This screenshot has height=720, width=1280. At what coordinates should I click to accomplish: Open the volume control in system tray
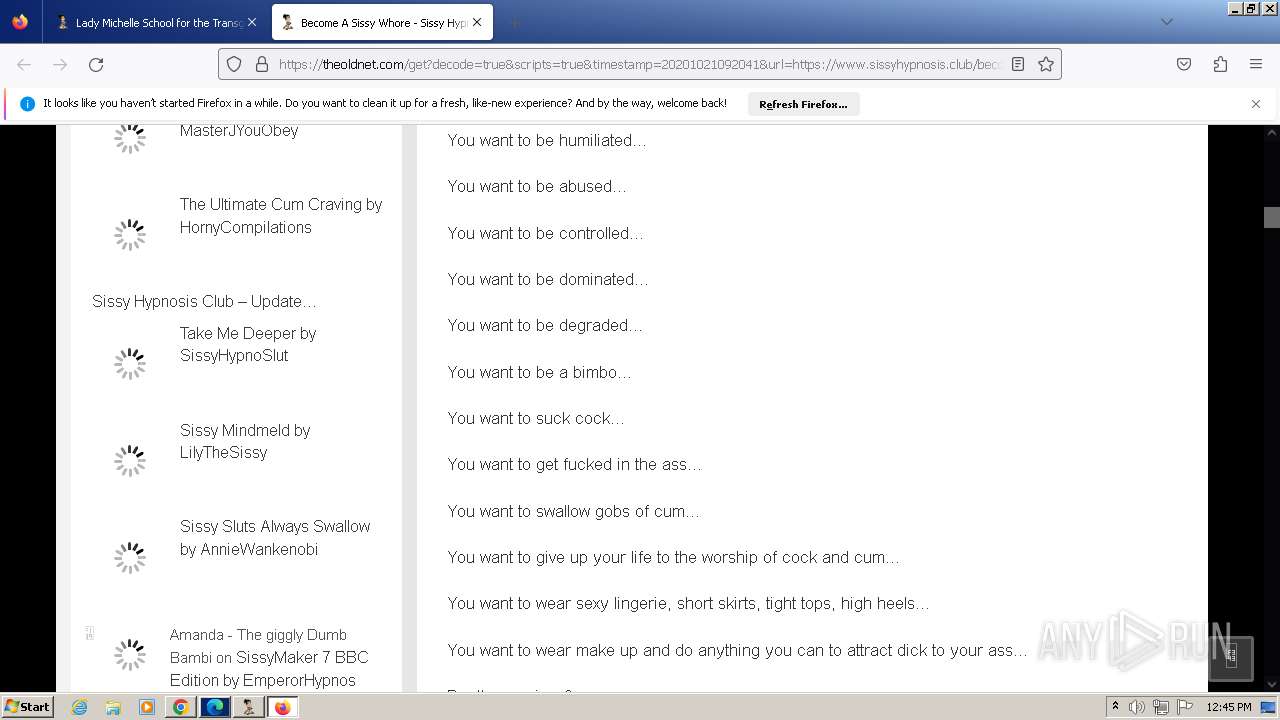[x=1137, y=707]
